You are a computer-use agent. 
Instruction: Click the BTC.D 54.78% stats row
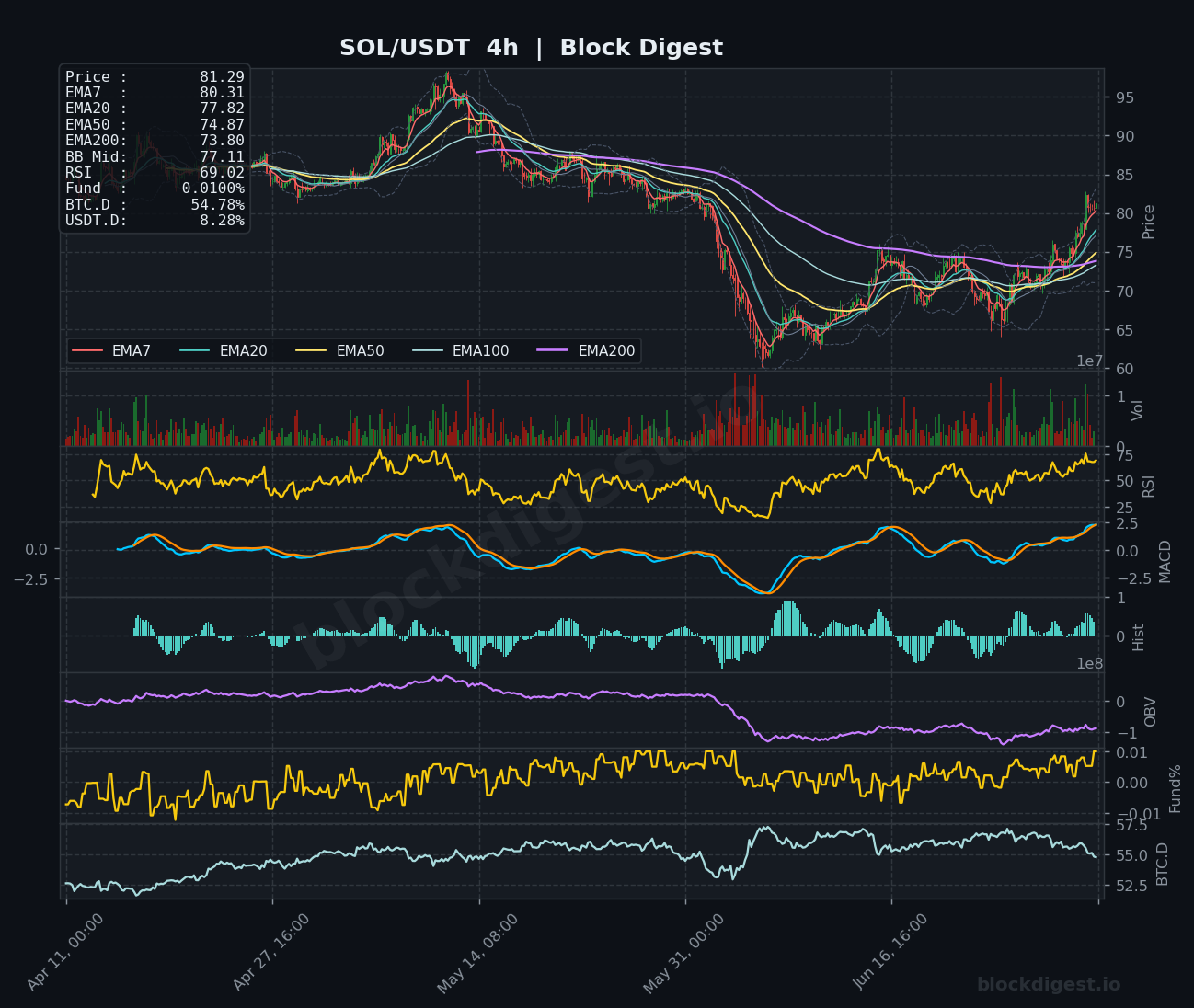pos(155,204)
